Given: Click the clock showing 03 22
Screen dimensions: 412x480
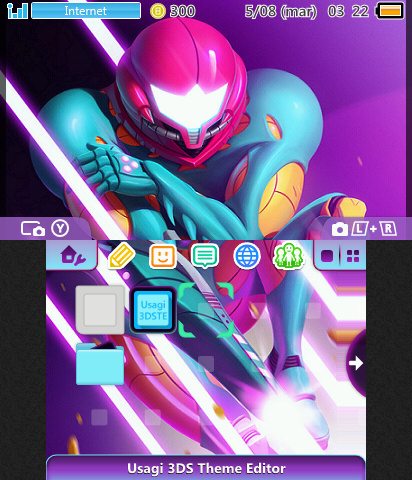Looking at the screenshot, I should [348, 11].
